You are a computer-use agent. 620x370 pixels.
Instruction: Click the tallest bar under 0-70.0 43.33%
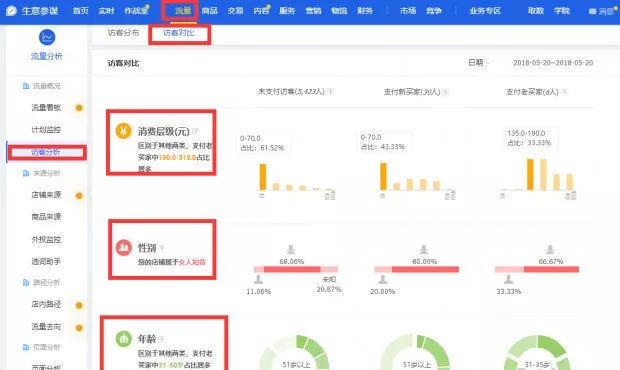point(383,176)
